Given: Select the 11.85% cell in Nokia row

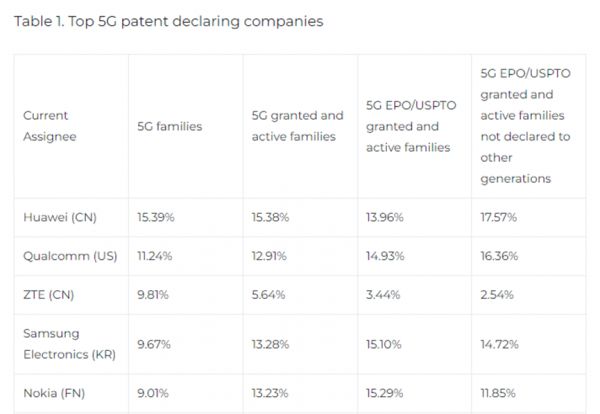Looking at the screenshot, I should (500, 393).
